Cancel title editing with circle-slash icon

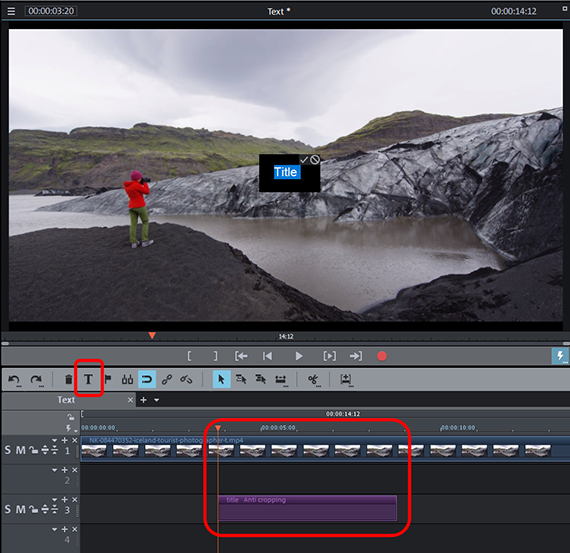pos(315,159)
